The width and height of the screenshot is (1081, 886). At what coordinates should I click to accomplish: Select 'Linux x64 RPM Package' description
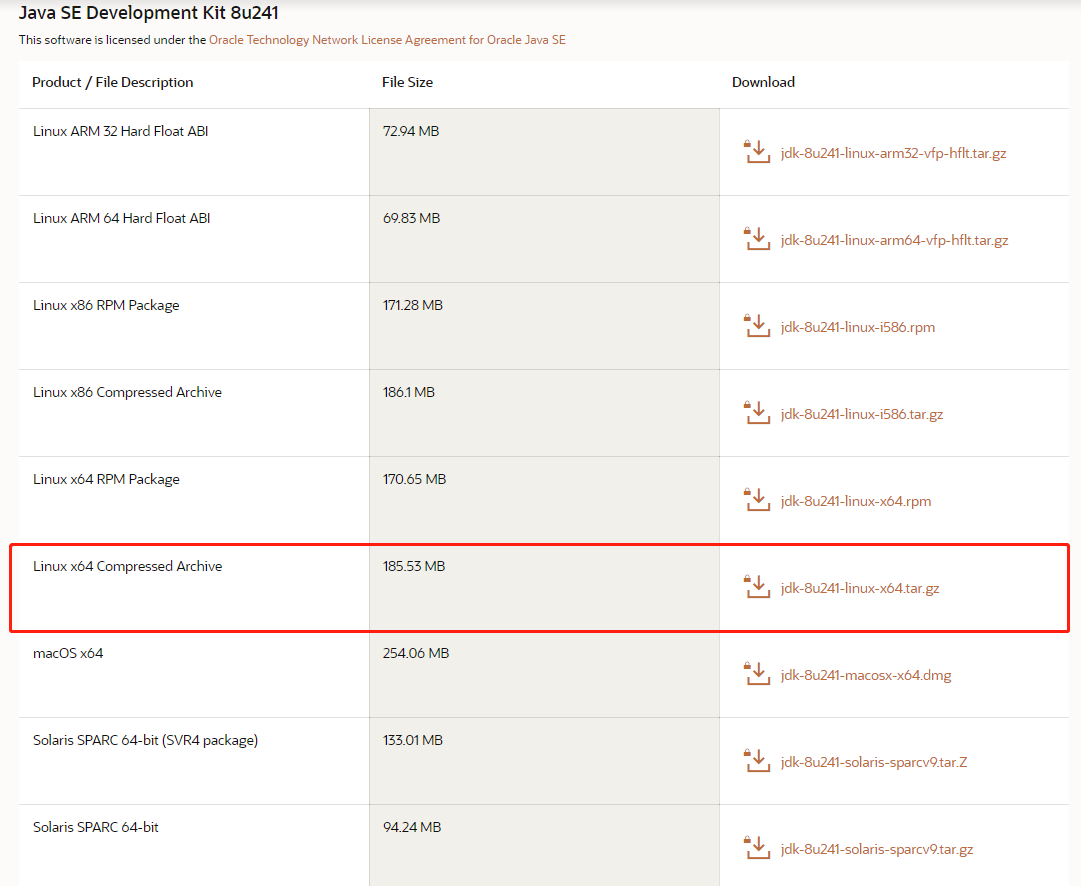(106, 479)
